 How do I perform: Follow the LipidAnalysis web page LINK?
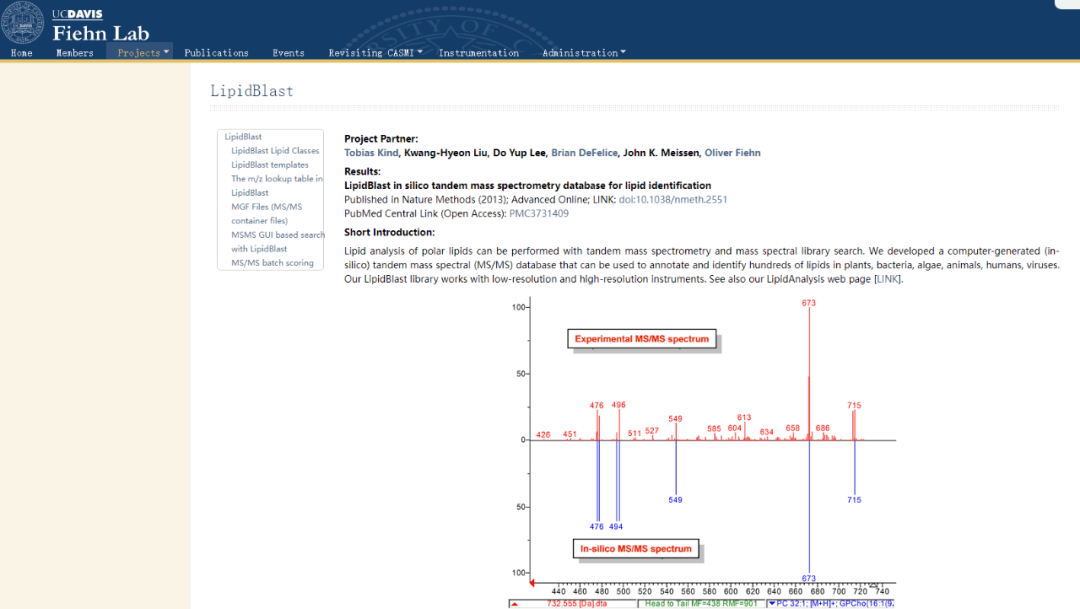(x=887, y=279)
